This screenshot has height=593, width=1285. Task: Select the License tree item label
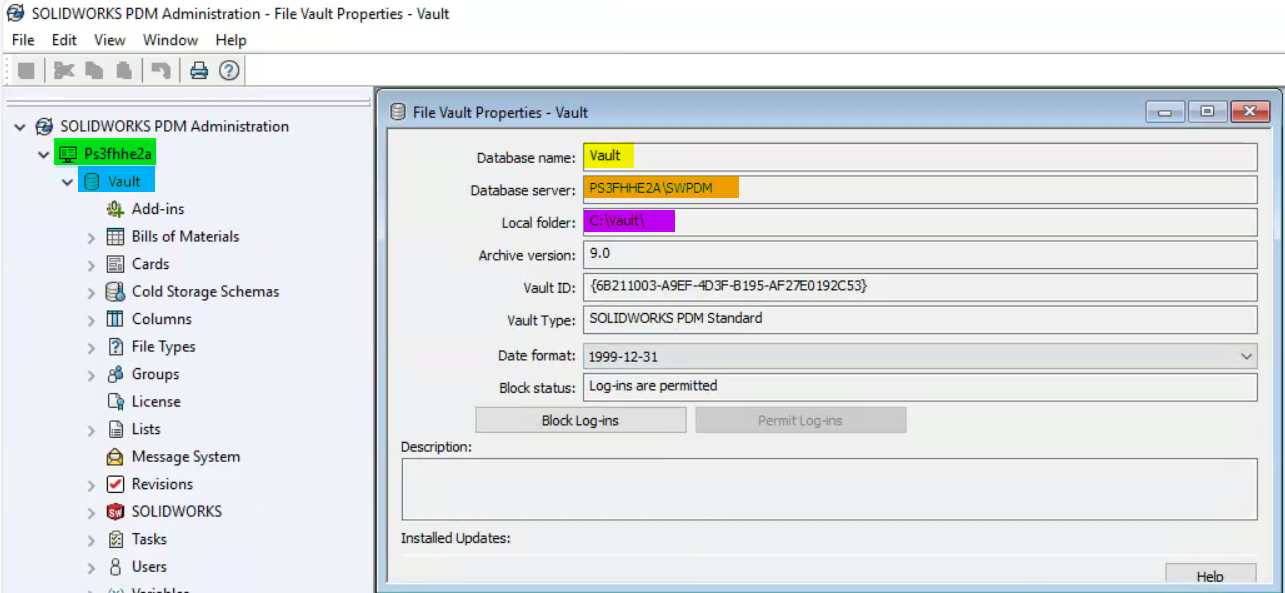click(156, 401)
